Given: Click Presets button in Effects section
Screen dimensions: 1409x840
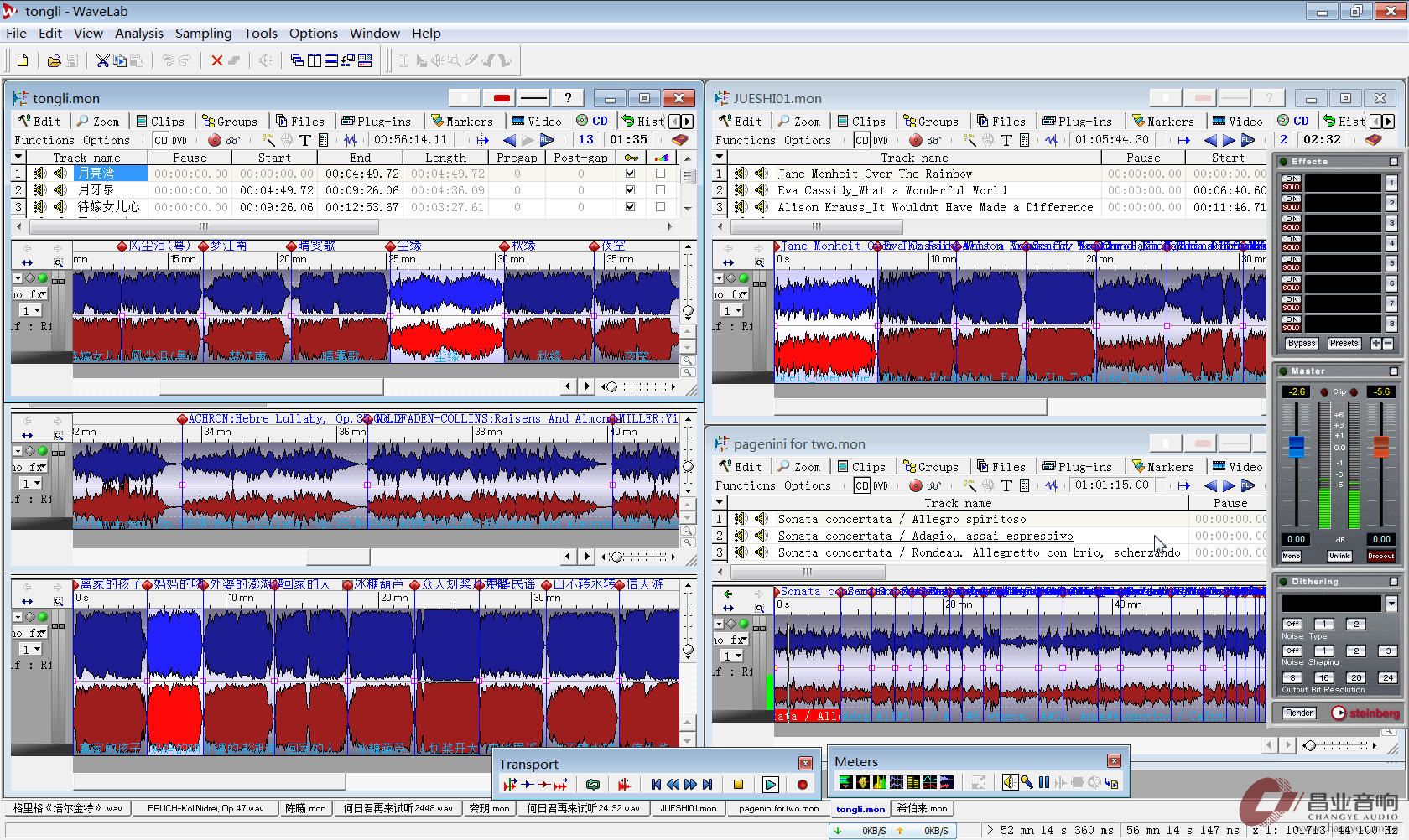Looking at the screenshot, I should coord(1344,344).
